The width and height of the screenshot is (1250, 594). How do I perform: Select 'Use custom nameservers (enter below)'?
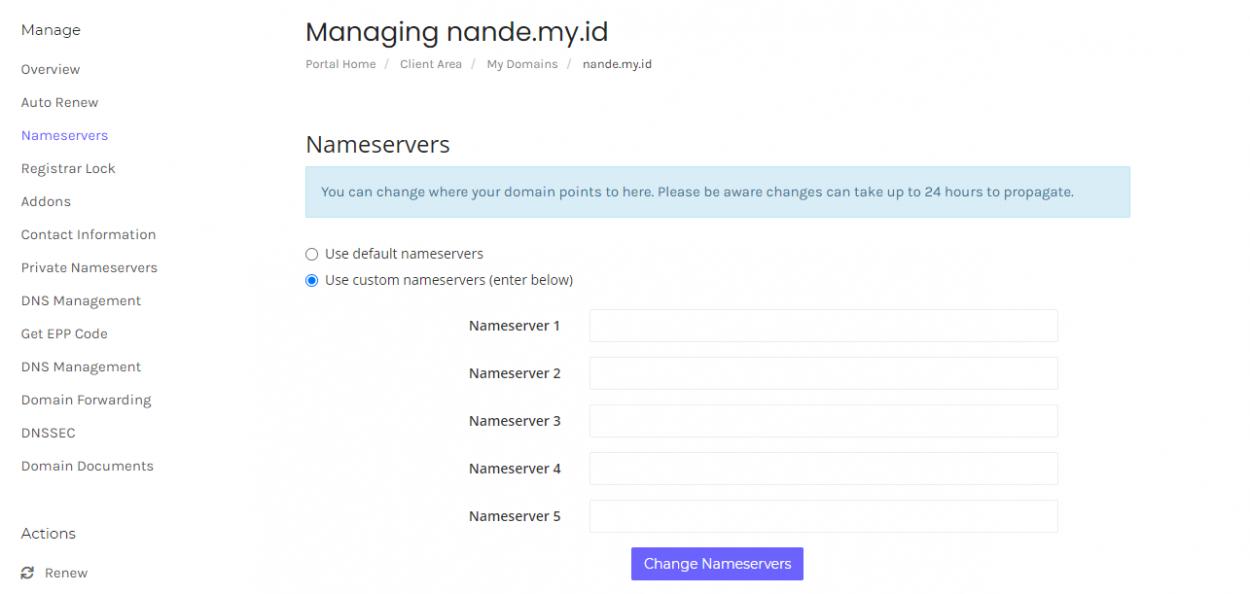click(x=311, y=280)
